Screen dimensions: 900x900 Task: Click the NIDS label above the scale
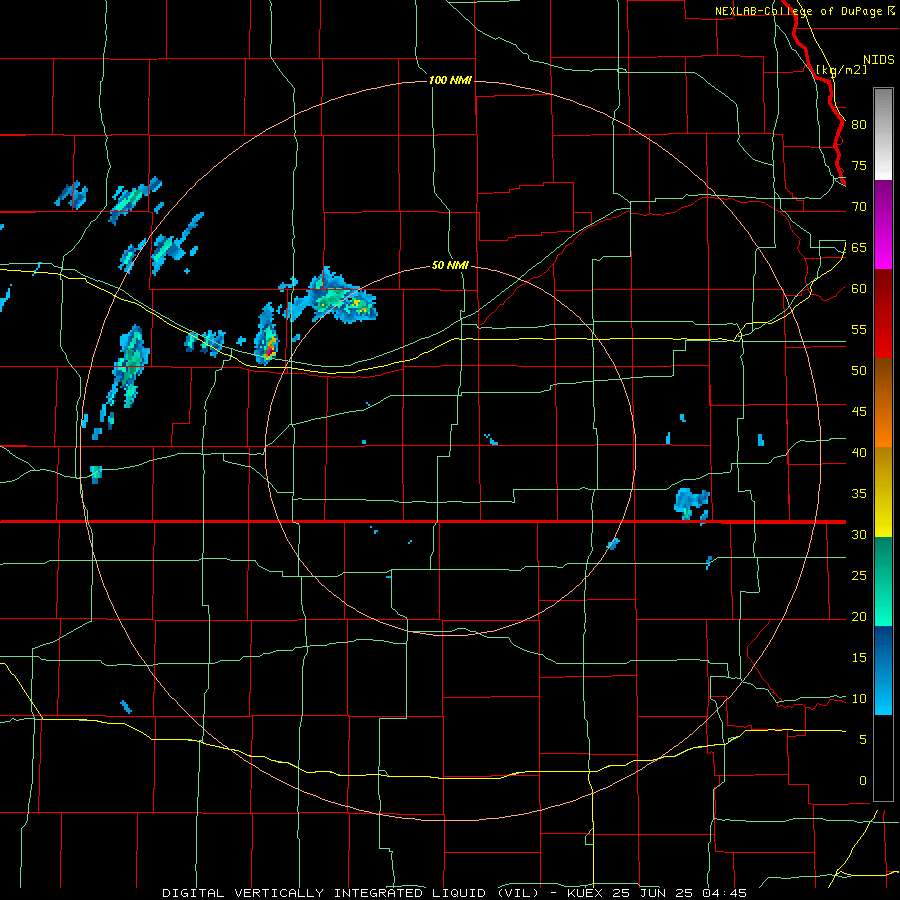(x=879, y=60)
